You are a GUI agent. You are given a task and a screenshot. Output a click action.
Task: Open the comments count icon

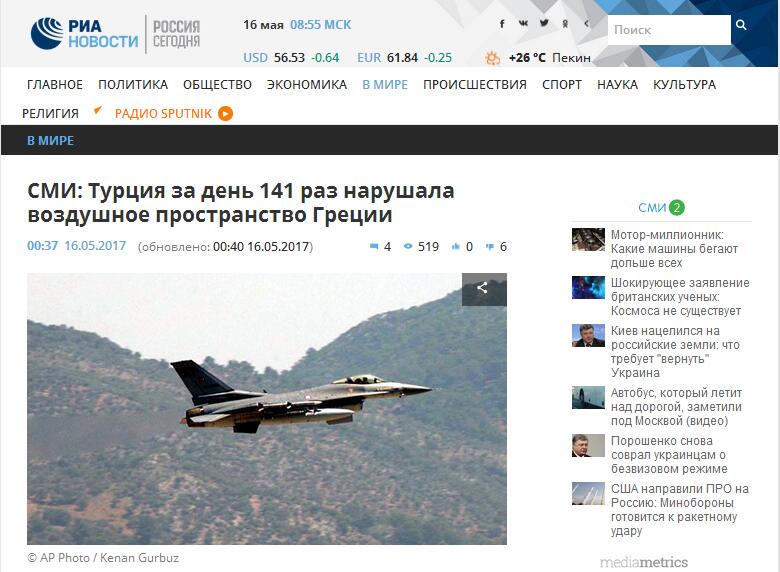pos(374,246)
